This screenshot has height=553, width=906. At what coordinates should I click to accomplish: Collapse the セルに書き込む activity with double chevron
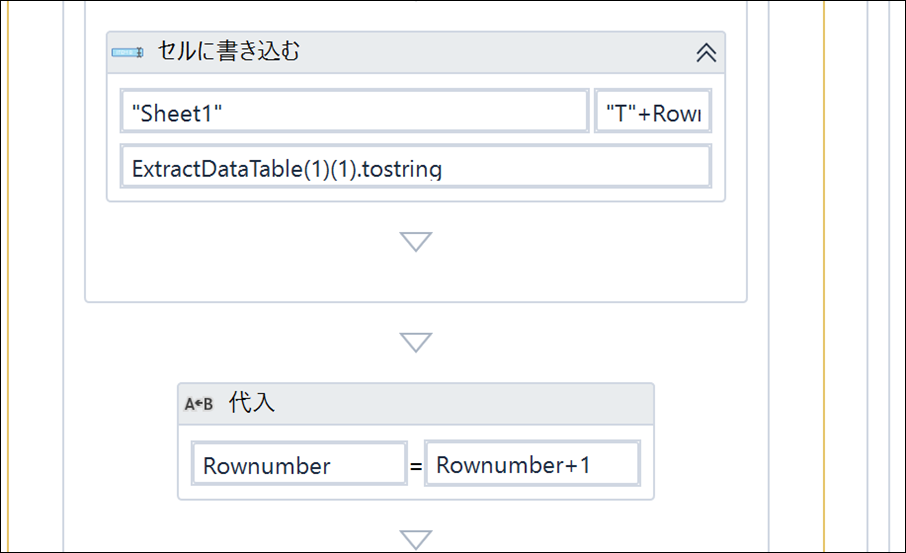(x=706, y=53)
